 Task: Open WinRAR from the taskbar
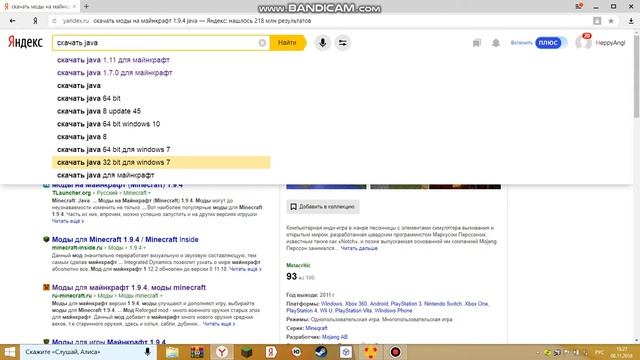click(197, 352)
